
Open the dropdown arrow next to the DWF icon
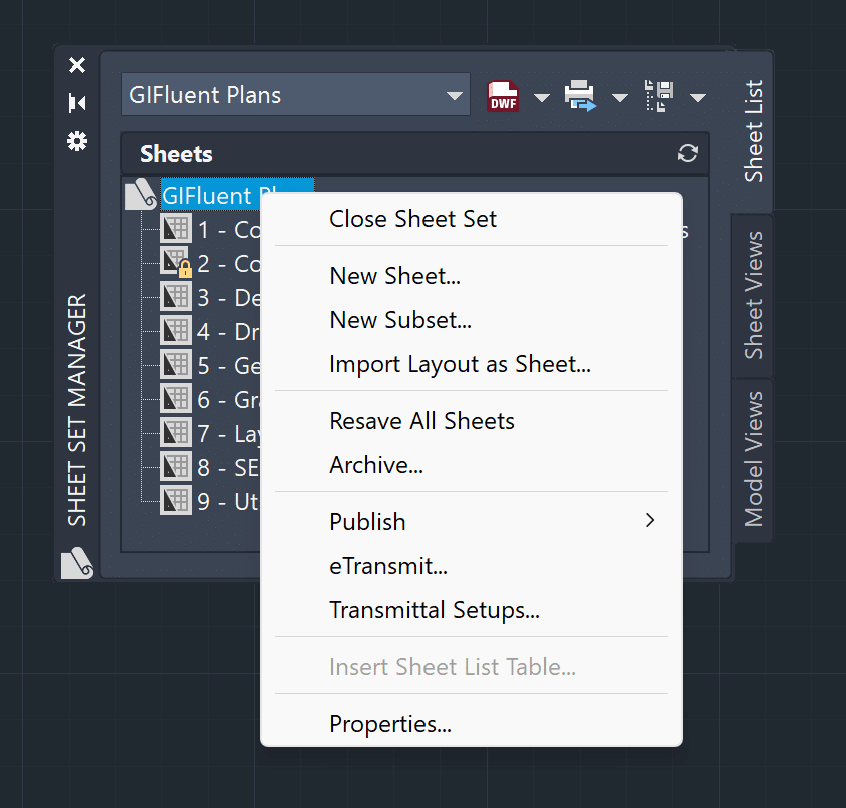[540, 95]
